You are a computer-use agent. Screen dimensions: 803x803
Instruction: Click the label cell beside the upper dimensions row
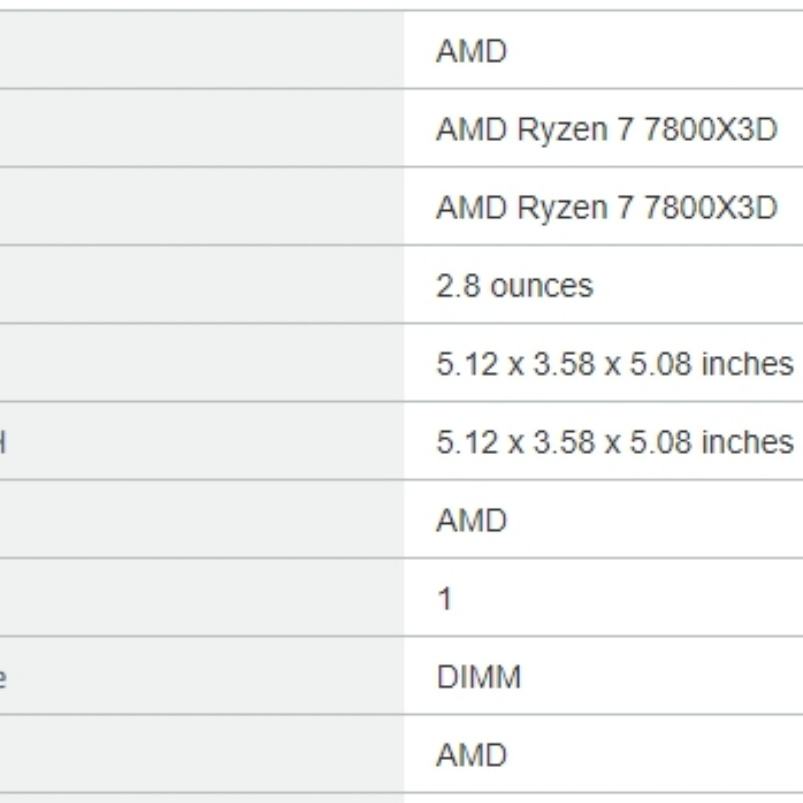pyautogui.click(x=200, y=363)
